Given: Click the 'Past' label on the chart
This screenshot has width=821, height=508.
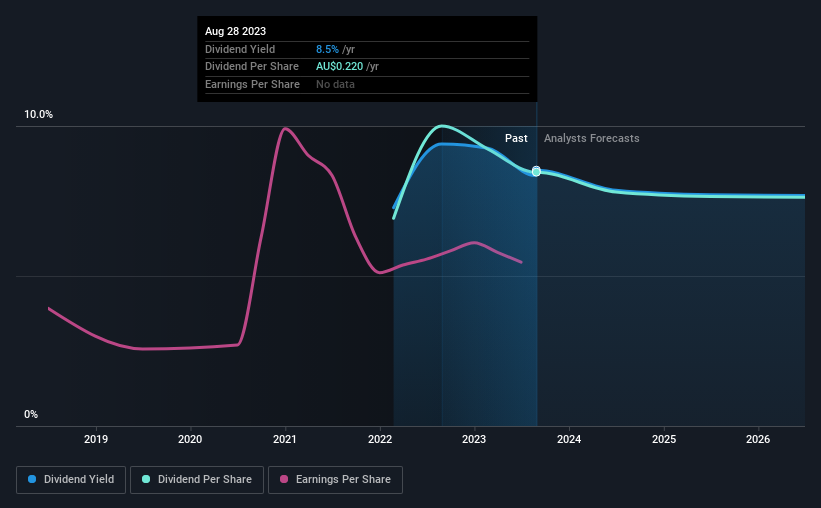Looking at the screenshot, I should pyautogui.click(x=516, y=138).
